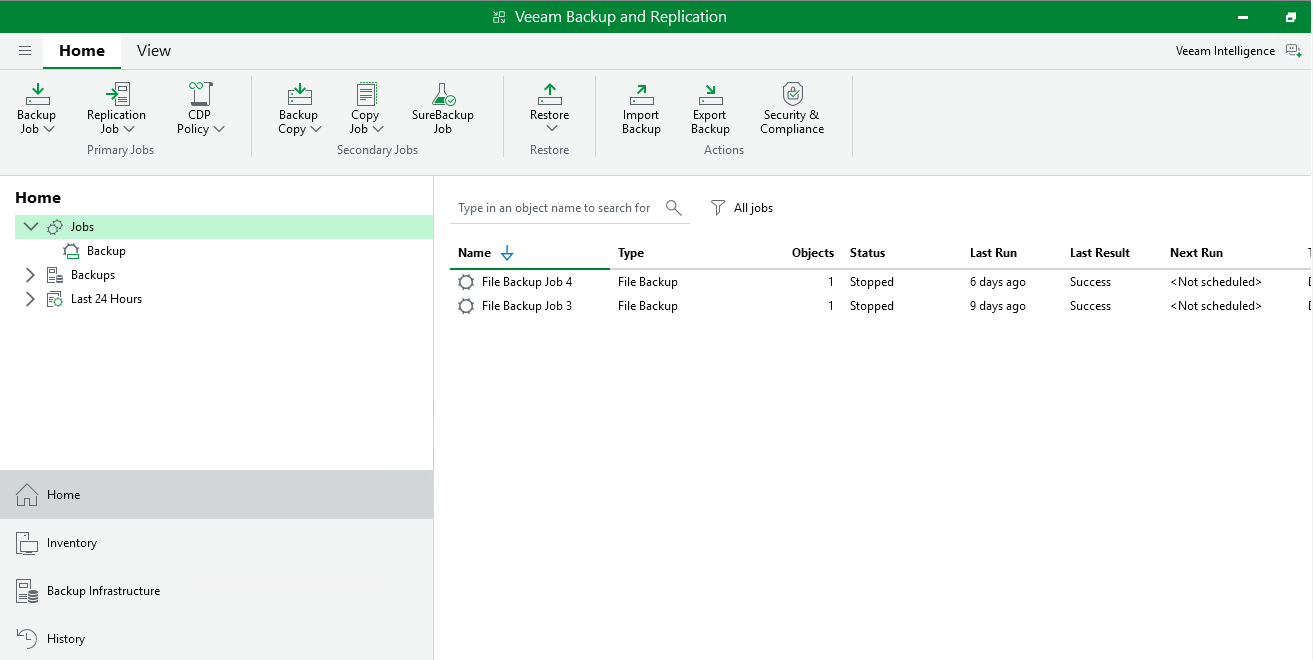Click the File Backup Job 4 row icon
The height and width of the screenshot is (660, 1313).
466,282
